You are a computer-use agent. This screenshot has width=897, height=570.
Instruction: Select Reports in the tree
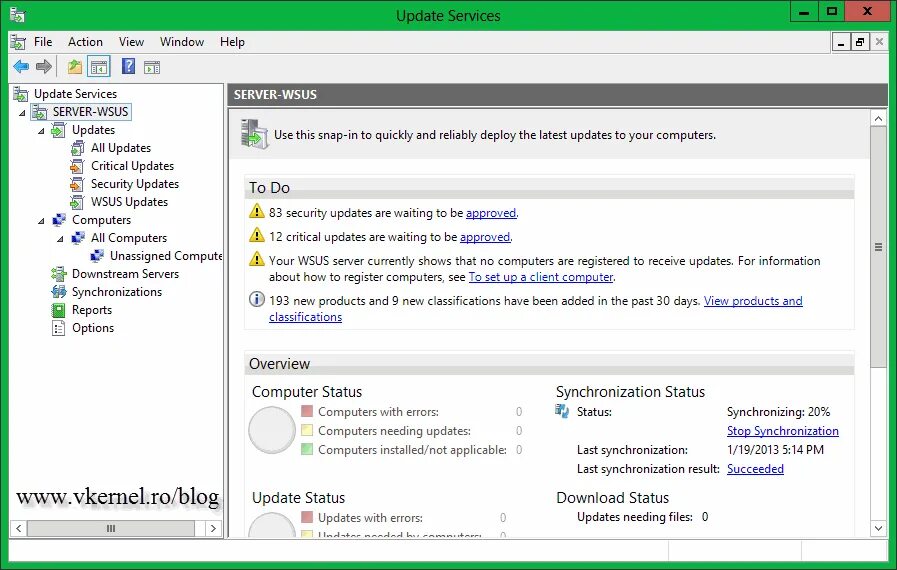point(92,310)
